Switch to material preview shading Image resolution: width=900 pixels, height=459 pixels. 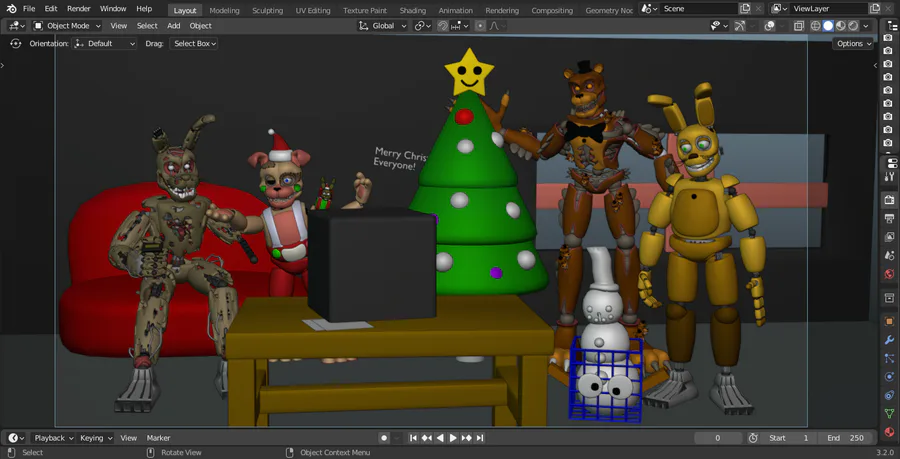coord(840,26)
